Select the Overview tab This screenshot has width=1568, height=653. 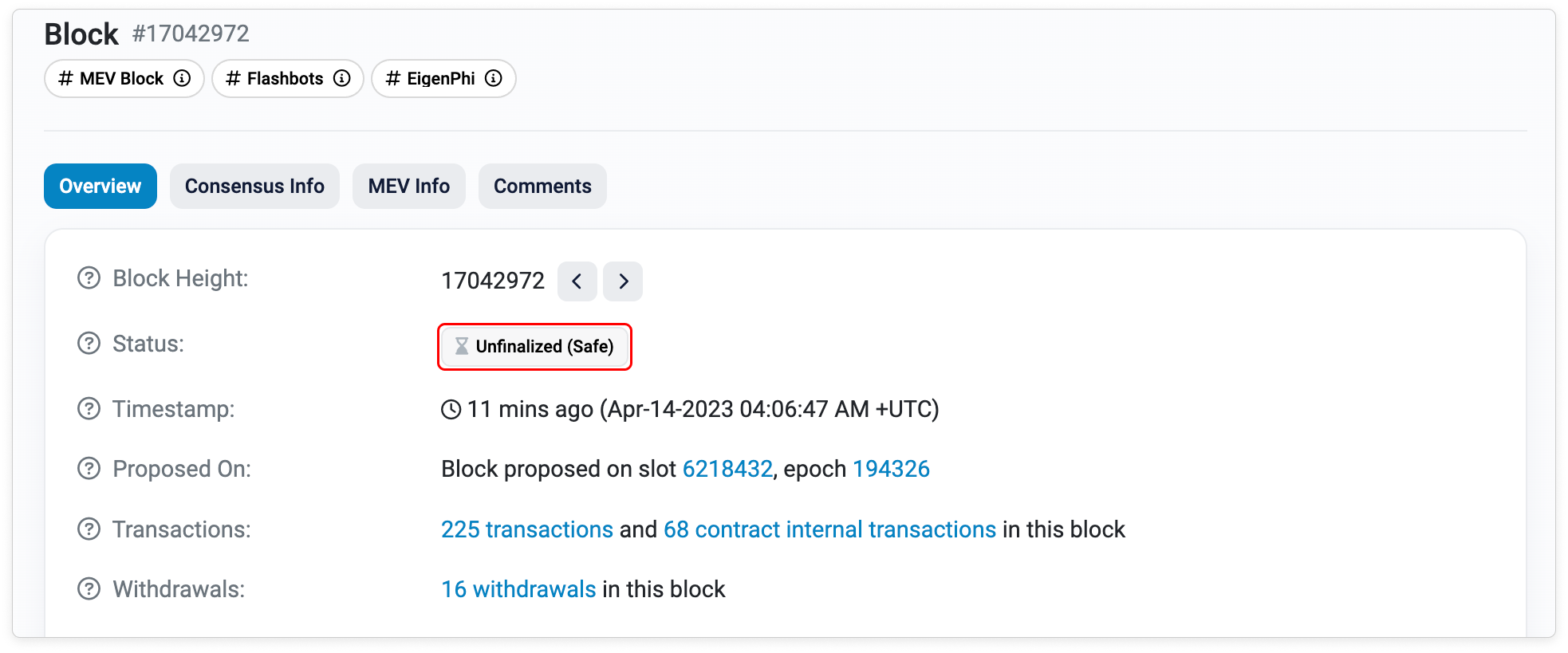(x=100, y=187)
